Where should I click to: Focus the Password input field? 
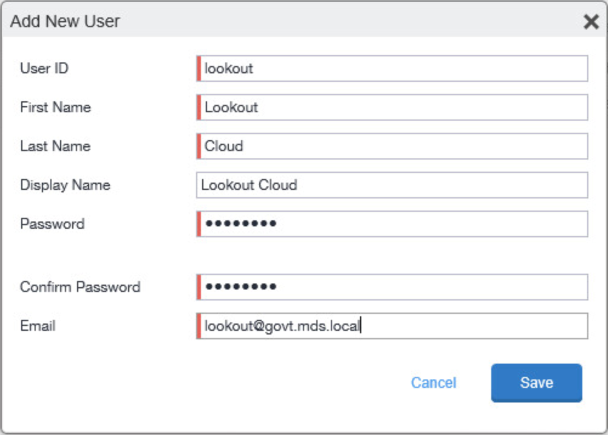pyautogui.click(x=392, y=224)
